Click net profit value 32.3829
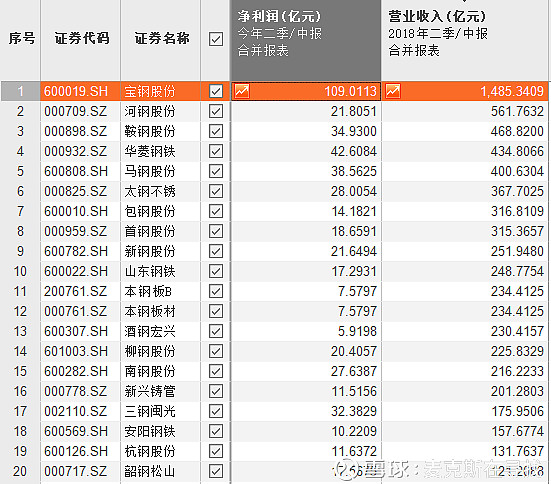The height and width of the screenshot is (484, 551). (354, 411)
